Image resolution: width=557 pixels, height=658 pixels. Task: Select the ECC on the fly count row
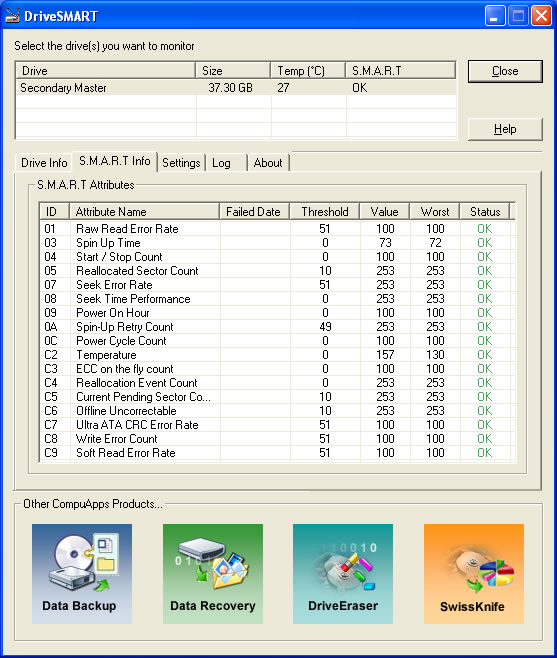click(x=277, y=369)
